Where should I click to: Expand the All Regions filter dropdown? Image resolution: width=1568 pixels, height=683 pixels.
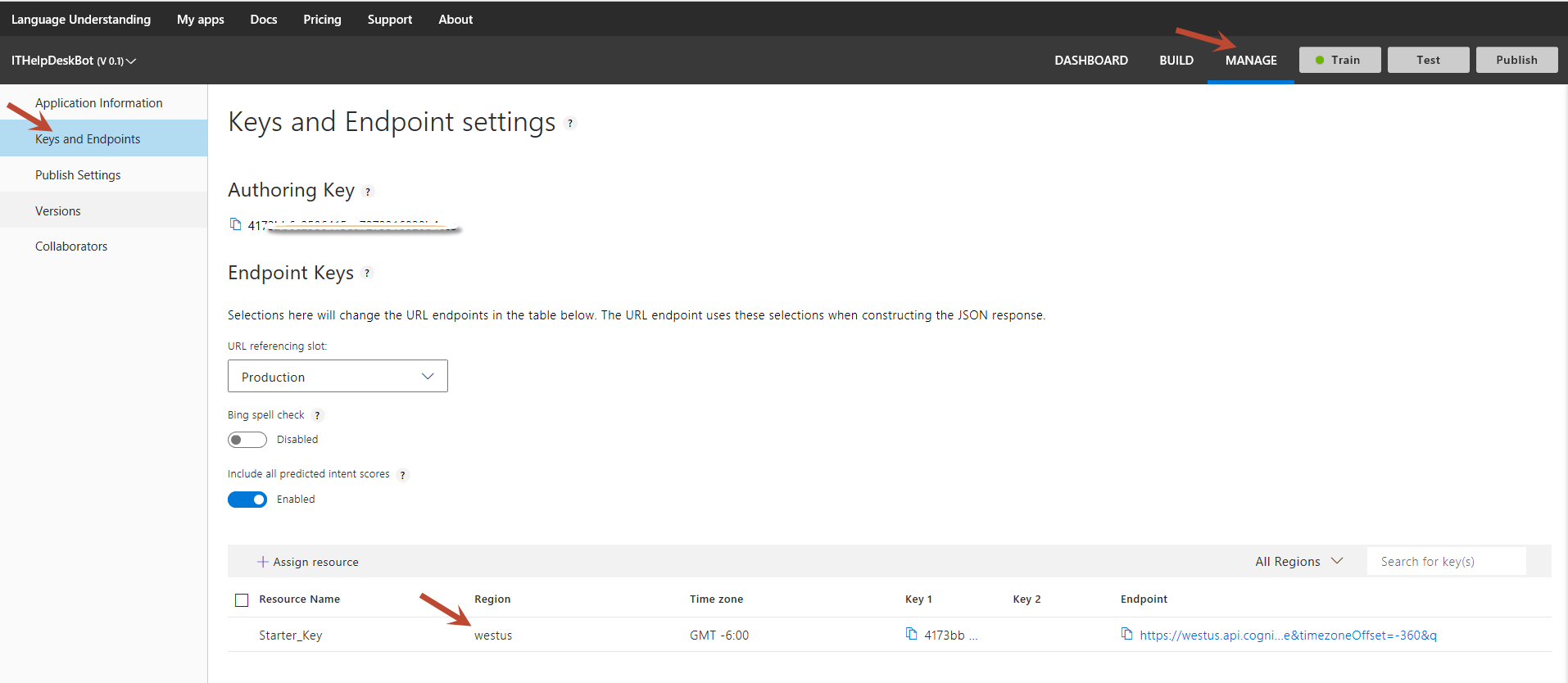click(1298, 562)
